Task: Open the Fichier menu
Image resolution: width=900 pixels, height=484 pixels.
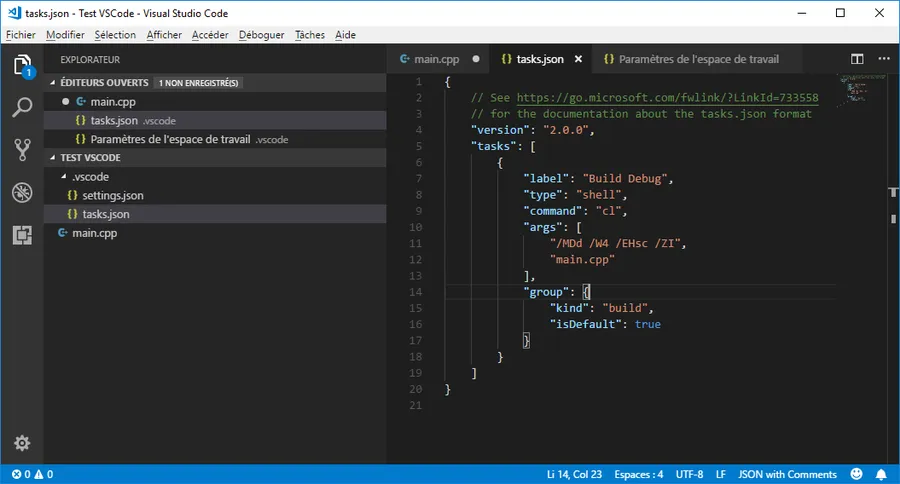Action: click(21, 35)
